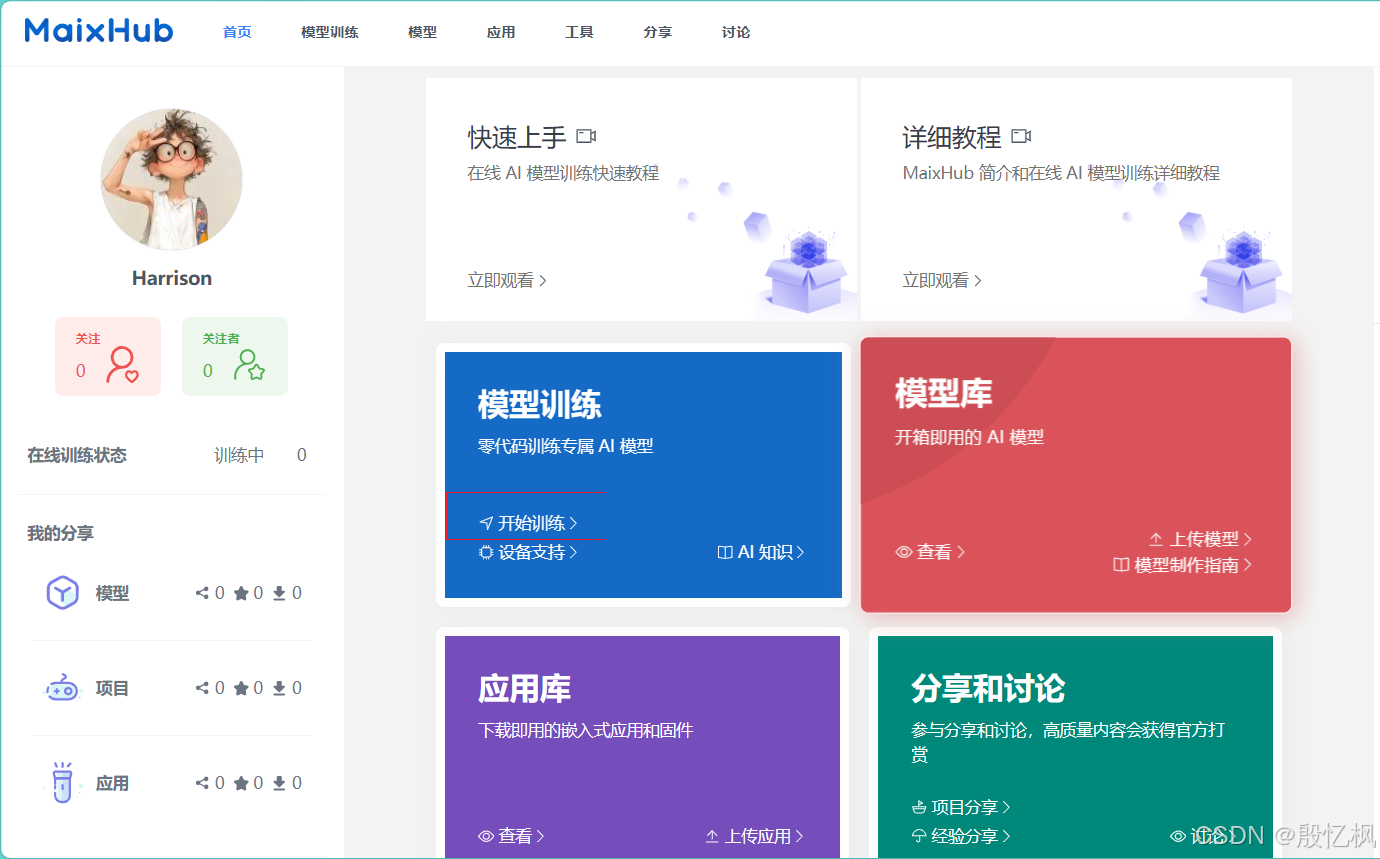This screenshot has height=859, width=1380.
Task: Click the "模型训练" heading in blue card
Action: 540,404
